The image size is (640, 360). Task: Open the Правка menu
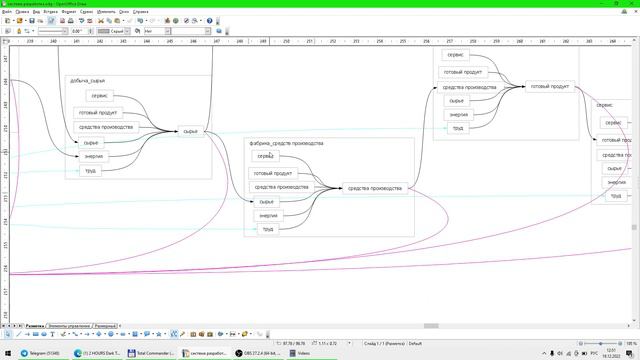pyautogui.click(x=22, y=12)
